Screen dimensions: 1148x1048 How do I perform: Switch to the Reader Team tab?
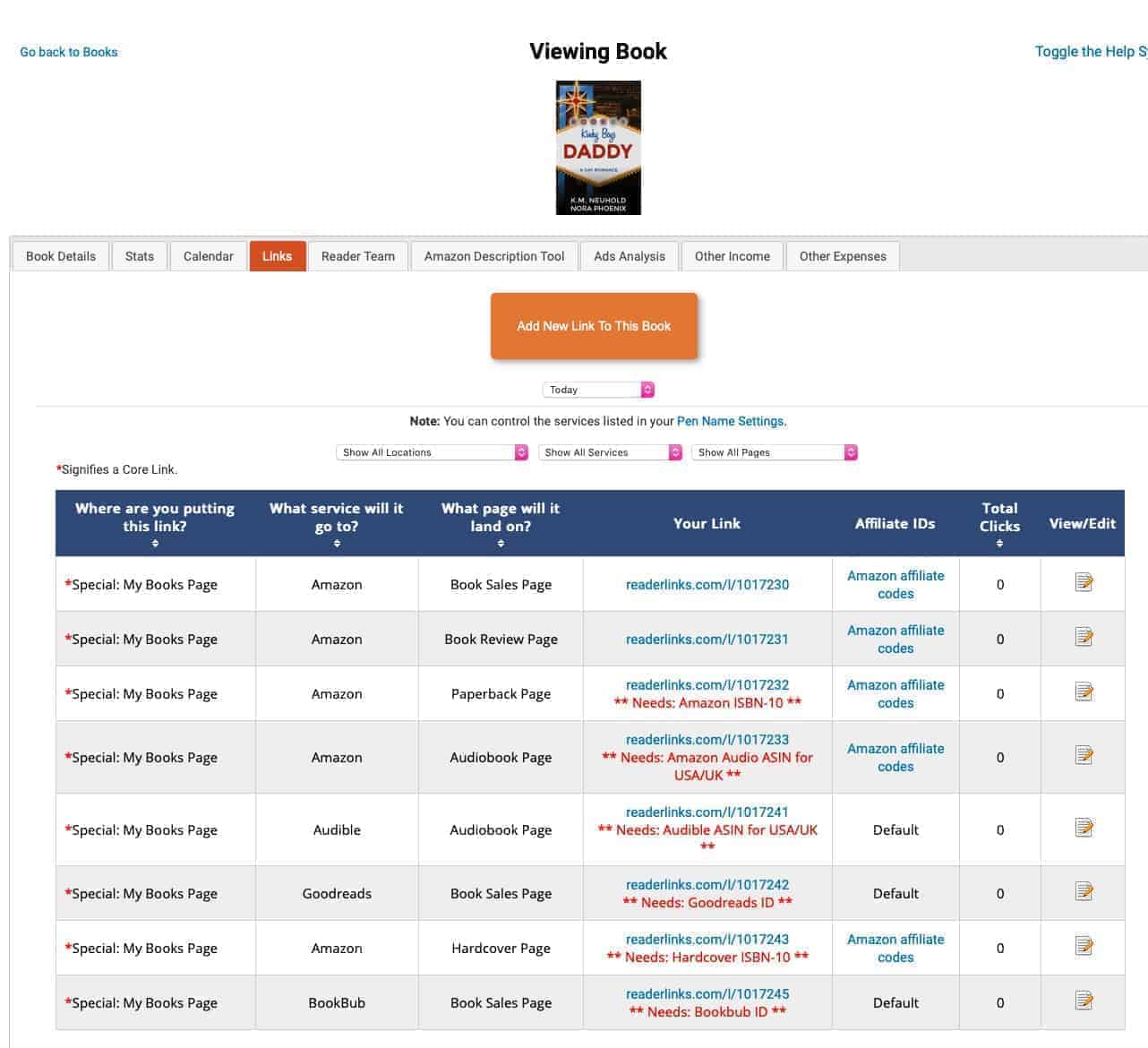(x=358, y=256)
